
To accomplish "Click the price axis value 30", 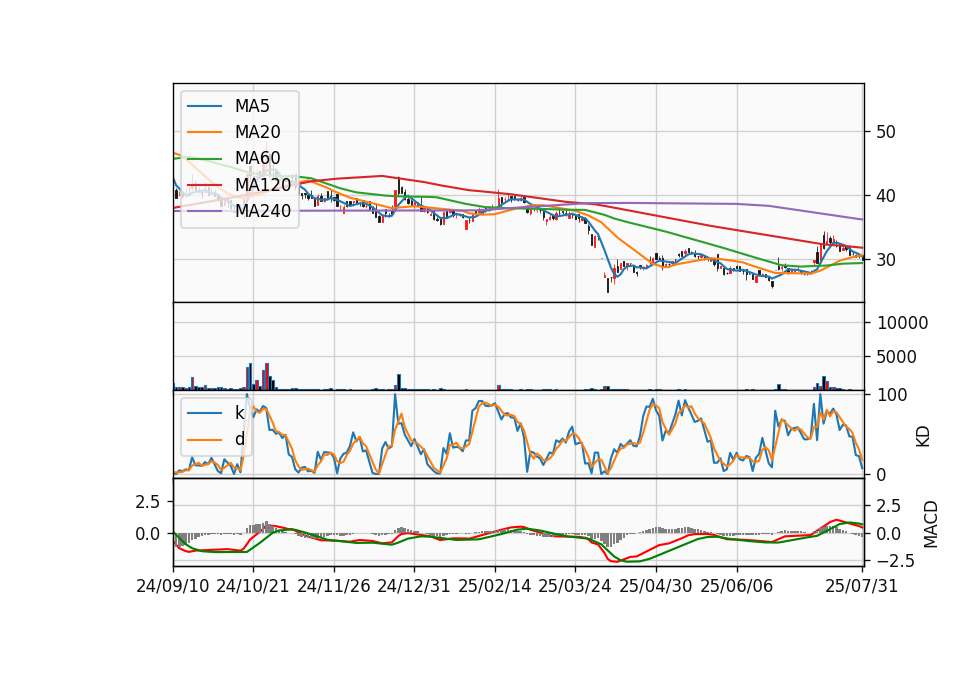I will coord(886,260).
